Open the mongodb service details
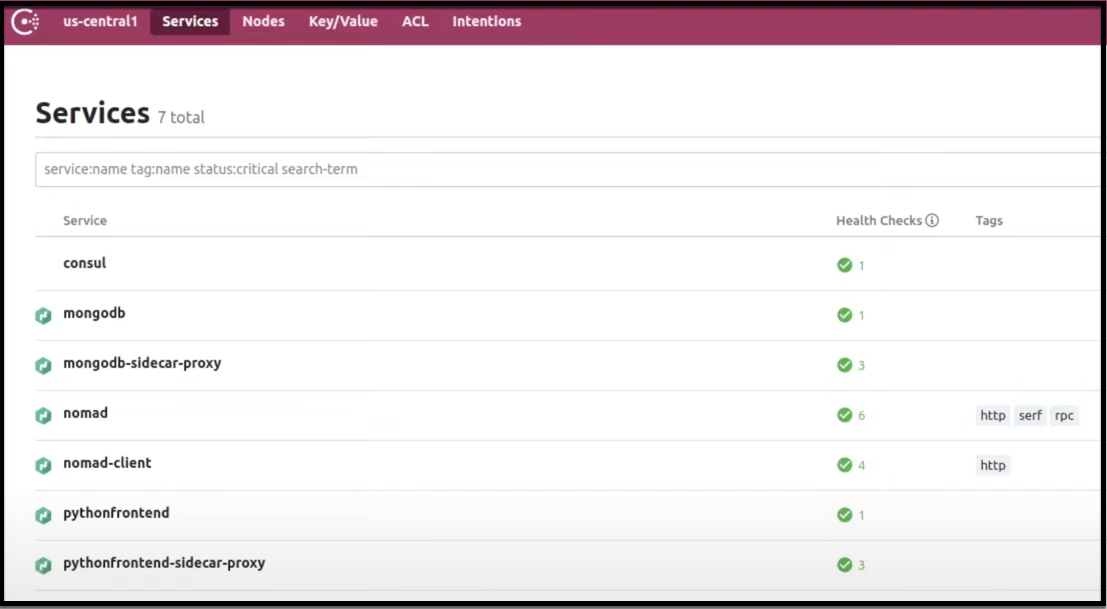1107x609 pixels. click(94, 313)
